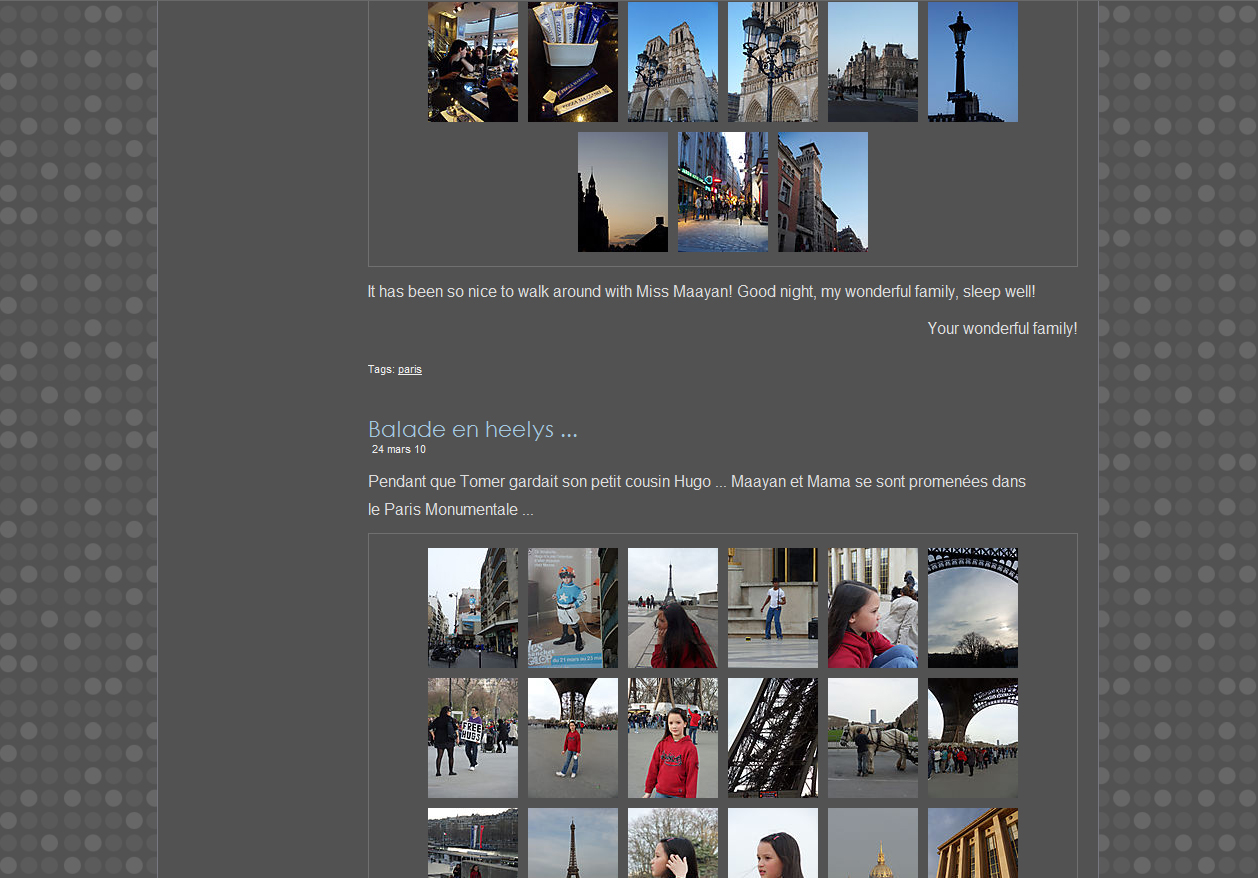The image size is (1258, 878).
Task: Open the 'Free Hugs' sign photo
Action: [x=472, y=738]
